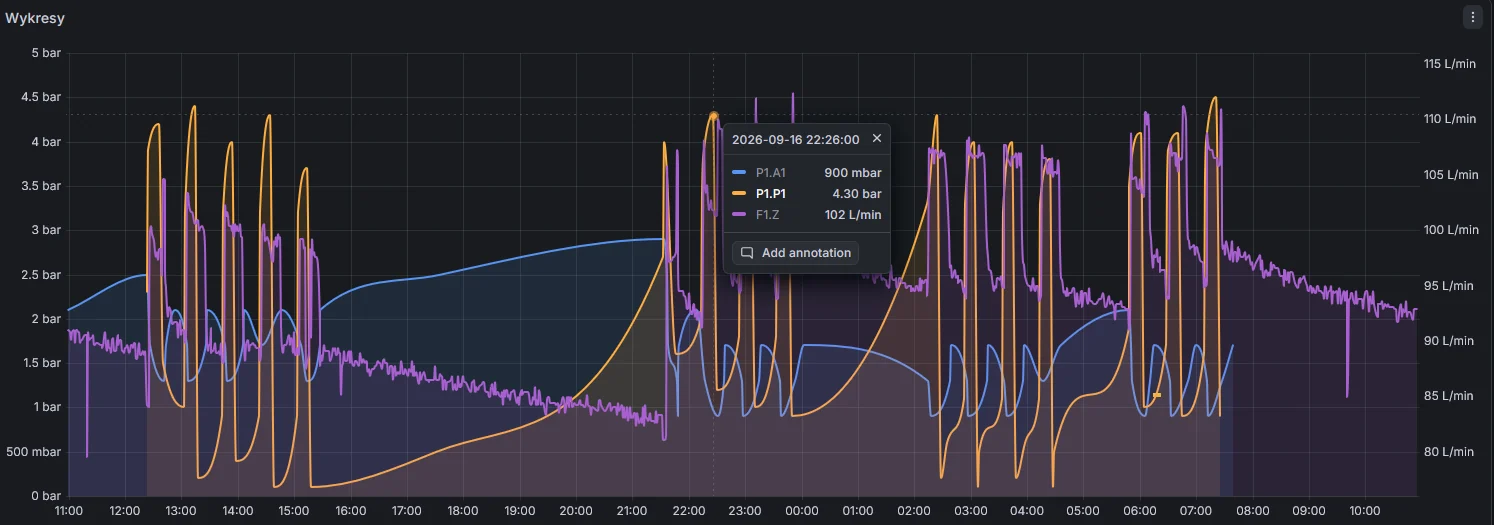This screenshot has width=1494, height=525.
Task: Click the 16:00 time axis label
Action: point(350,510)
